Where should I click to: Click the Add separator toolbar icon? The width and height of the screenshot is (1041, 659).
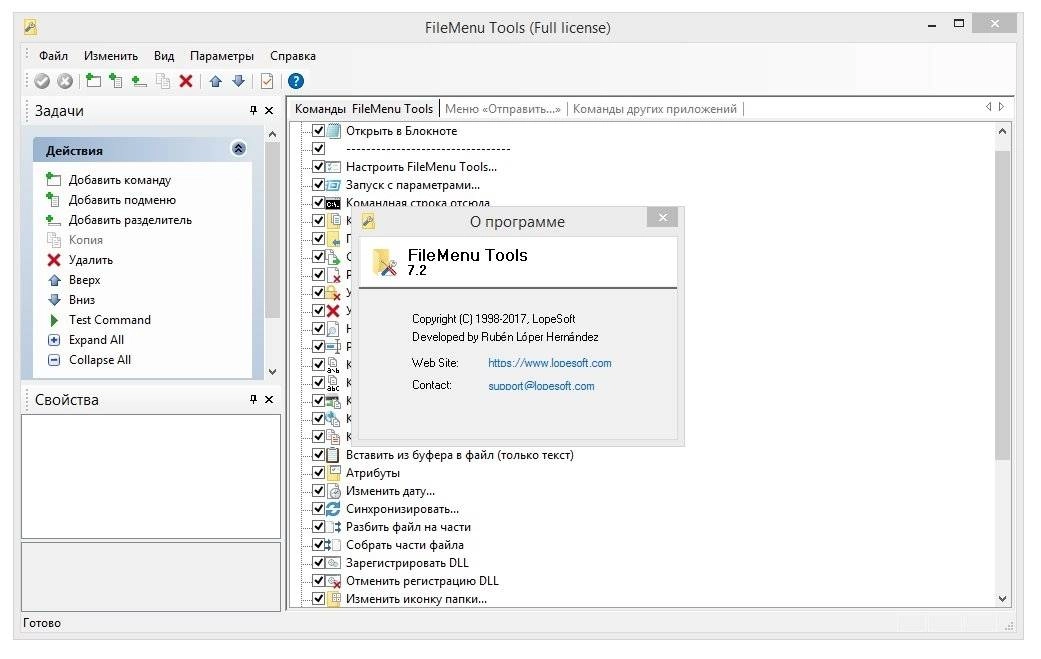point(139,81)
